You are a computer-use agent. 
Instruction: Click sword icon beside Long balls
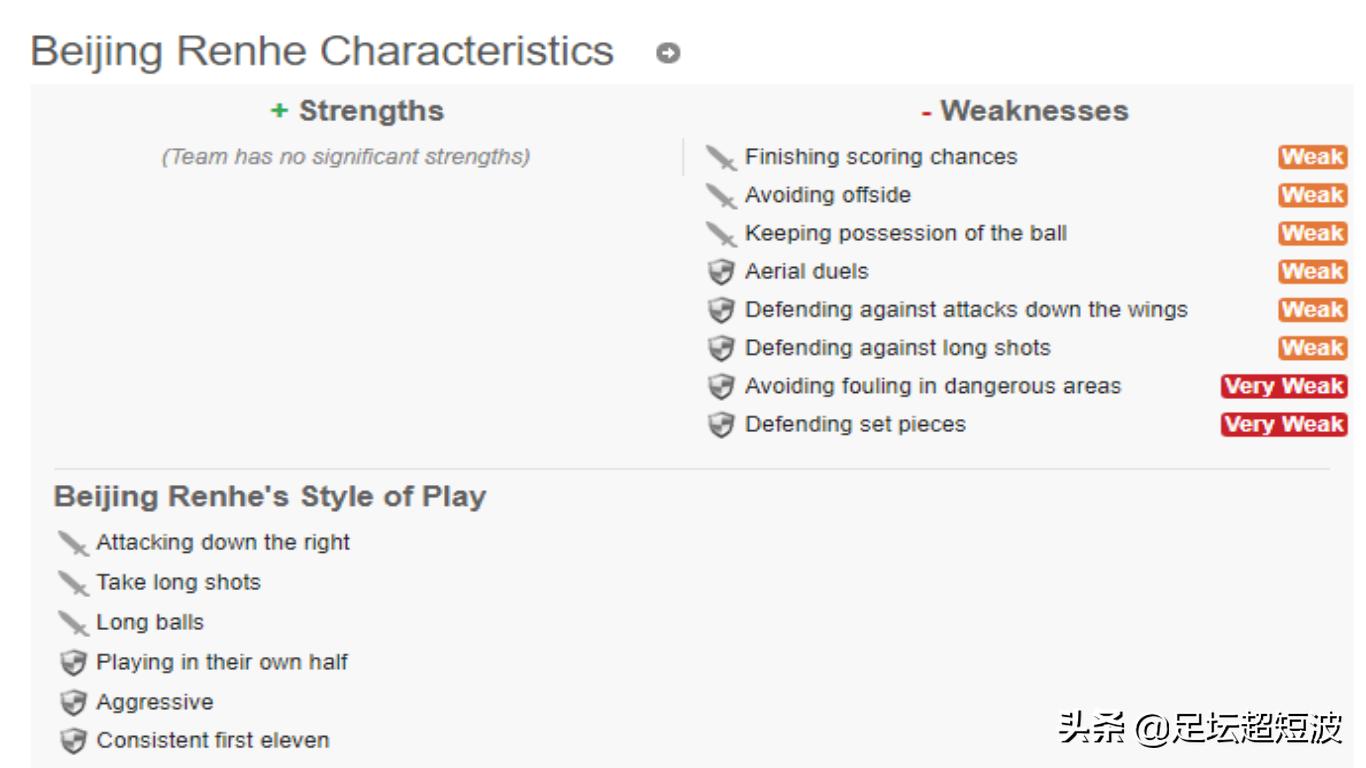(x=73, y=624)
